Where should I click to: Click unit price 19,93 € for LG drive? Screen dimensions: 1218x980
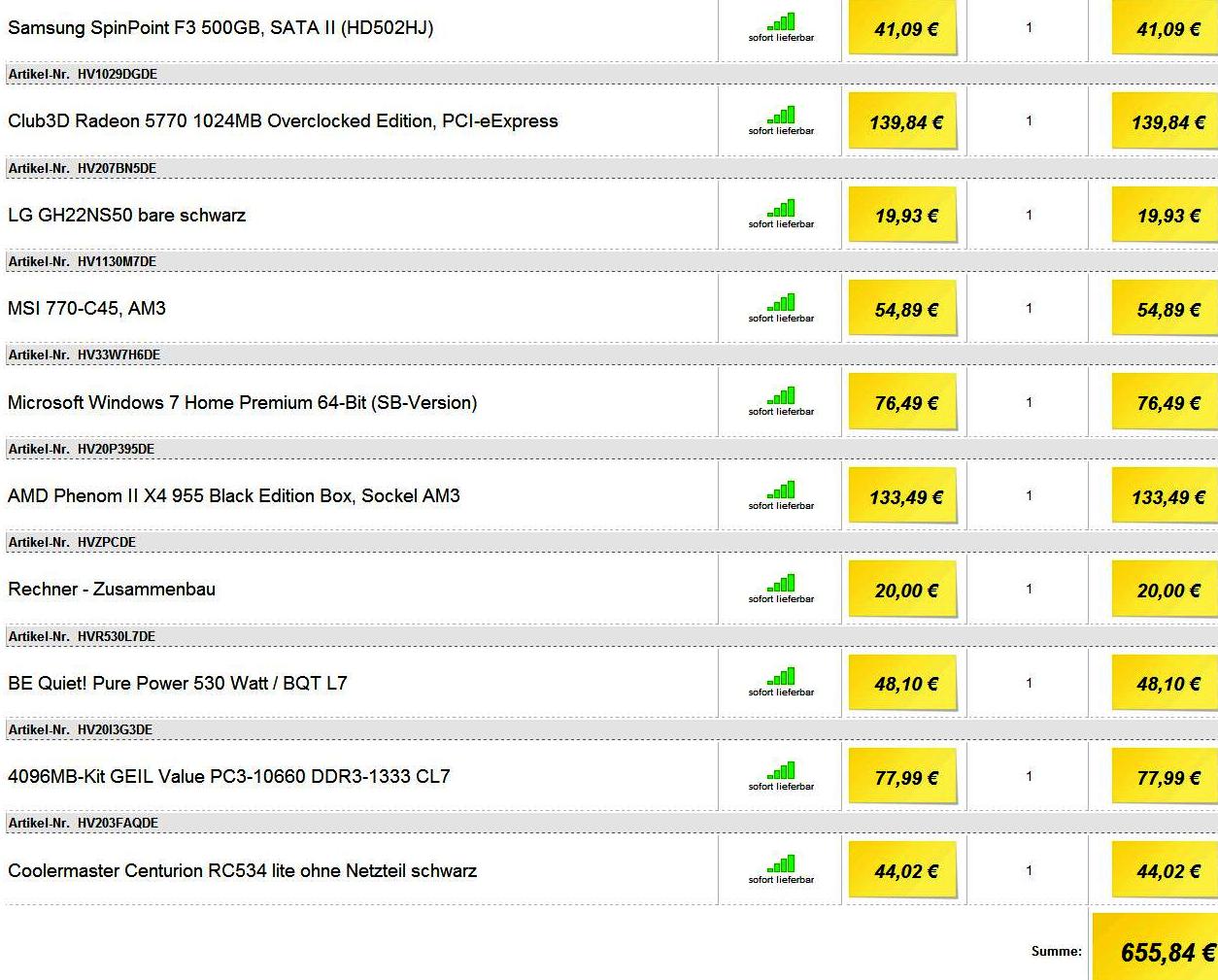click(903, 215)
